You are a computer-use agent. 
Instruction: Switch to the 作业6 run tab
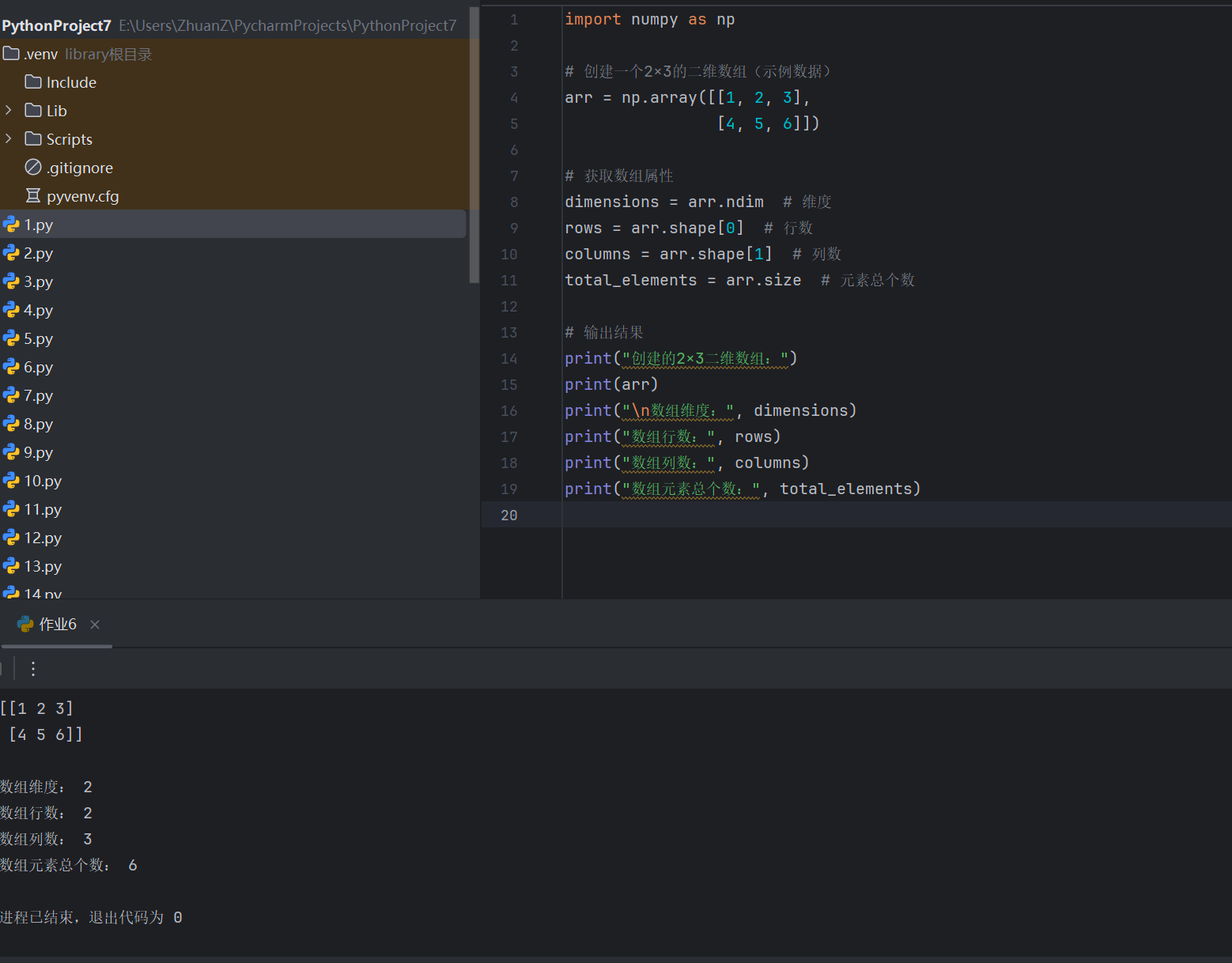[x=57, y=624]
